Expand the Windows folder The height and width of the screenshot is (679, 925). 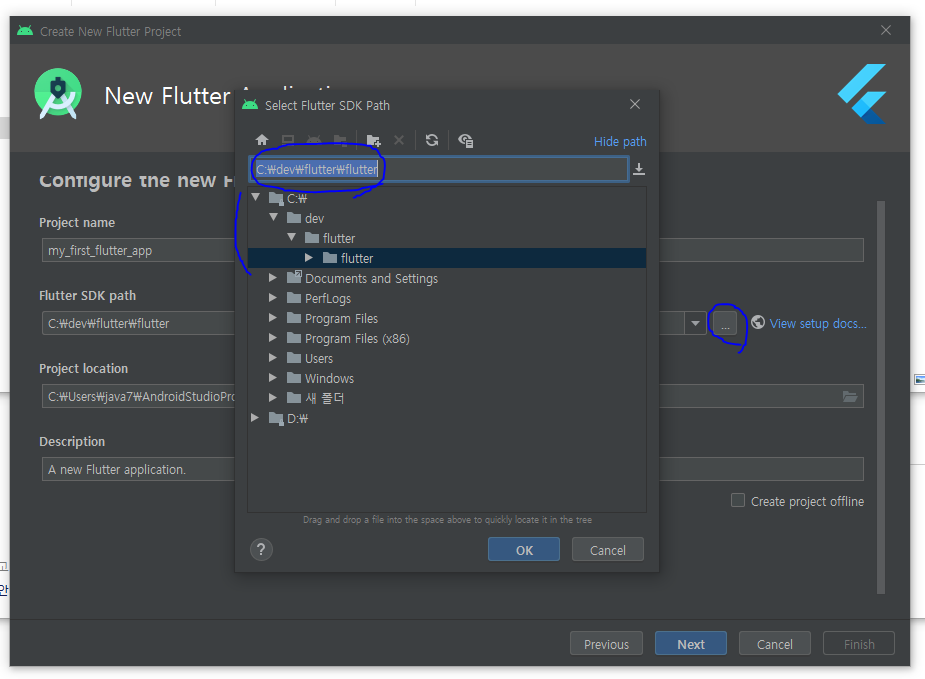coord(273,378)
